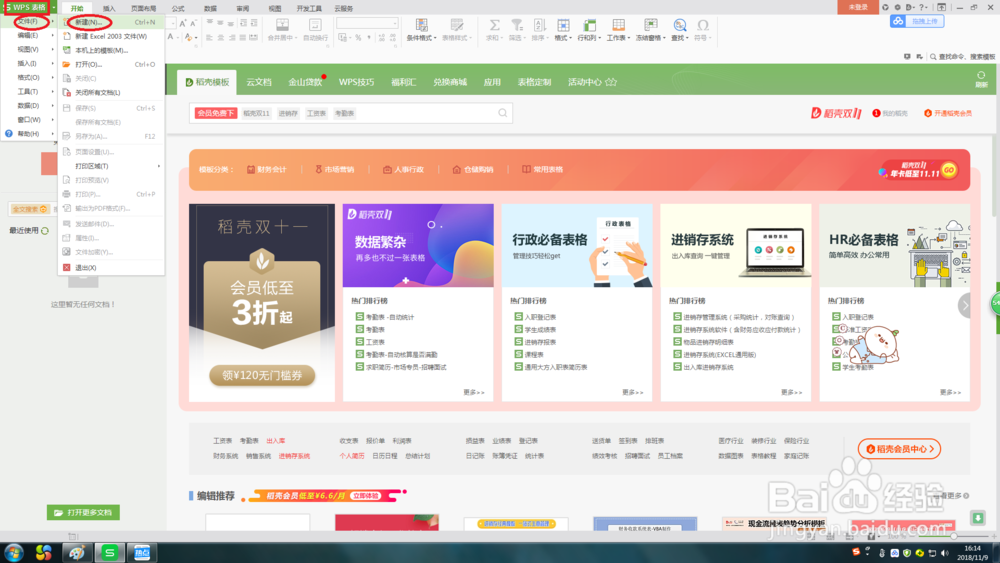
Task: Open the 兑换商城 tab
Action: (450, 82)
